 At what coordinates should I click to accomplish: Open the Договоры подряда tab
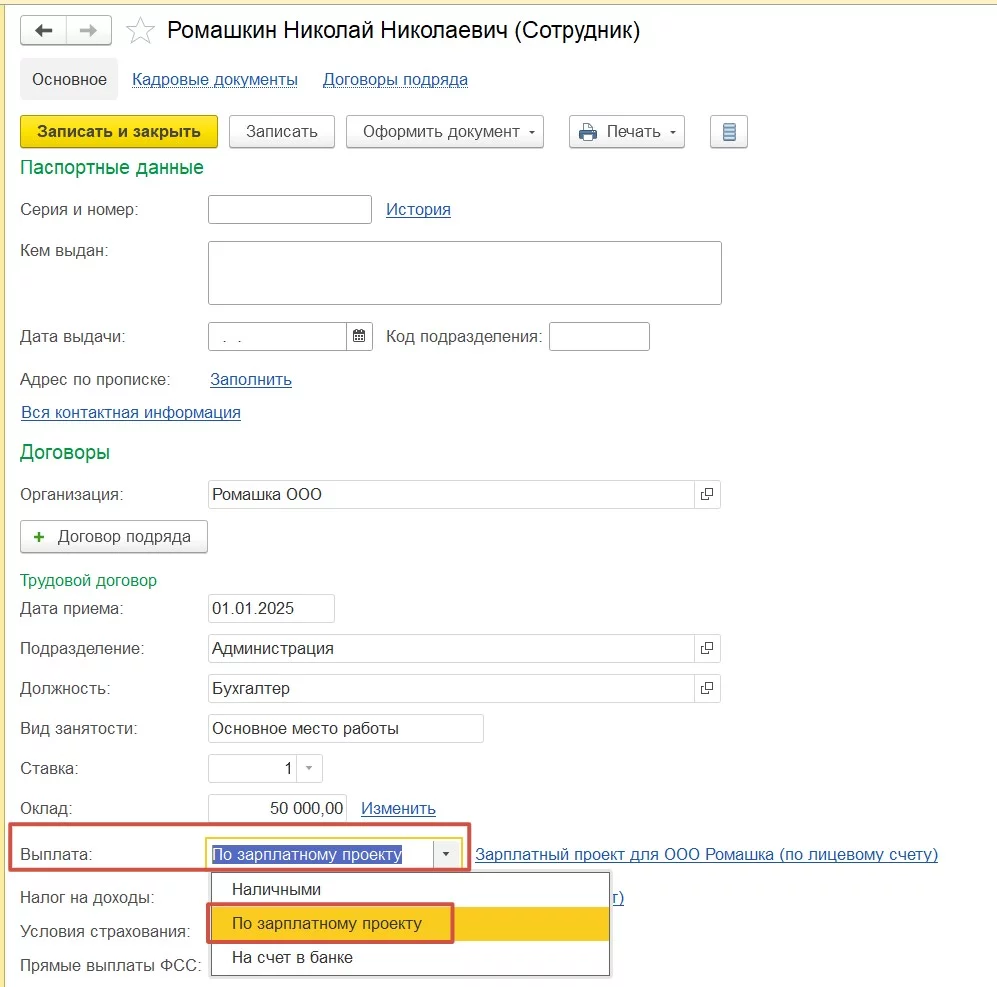(x=395, y=80)
